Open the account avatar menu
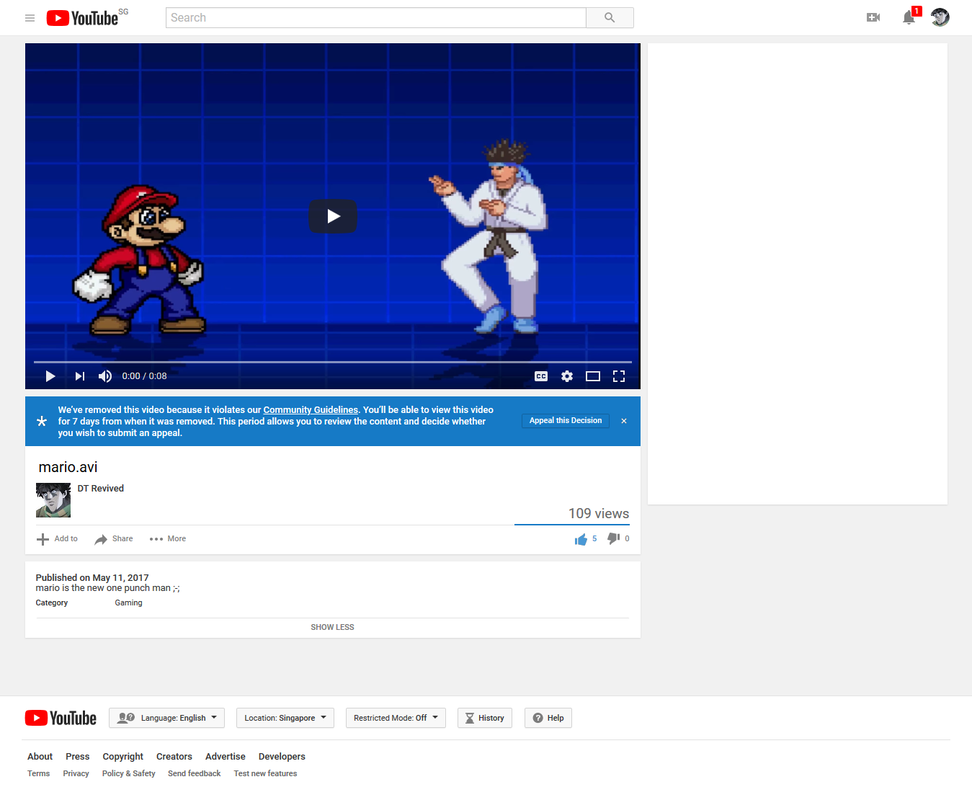 [940, 17]
